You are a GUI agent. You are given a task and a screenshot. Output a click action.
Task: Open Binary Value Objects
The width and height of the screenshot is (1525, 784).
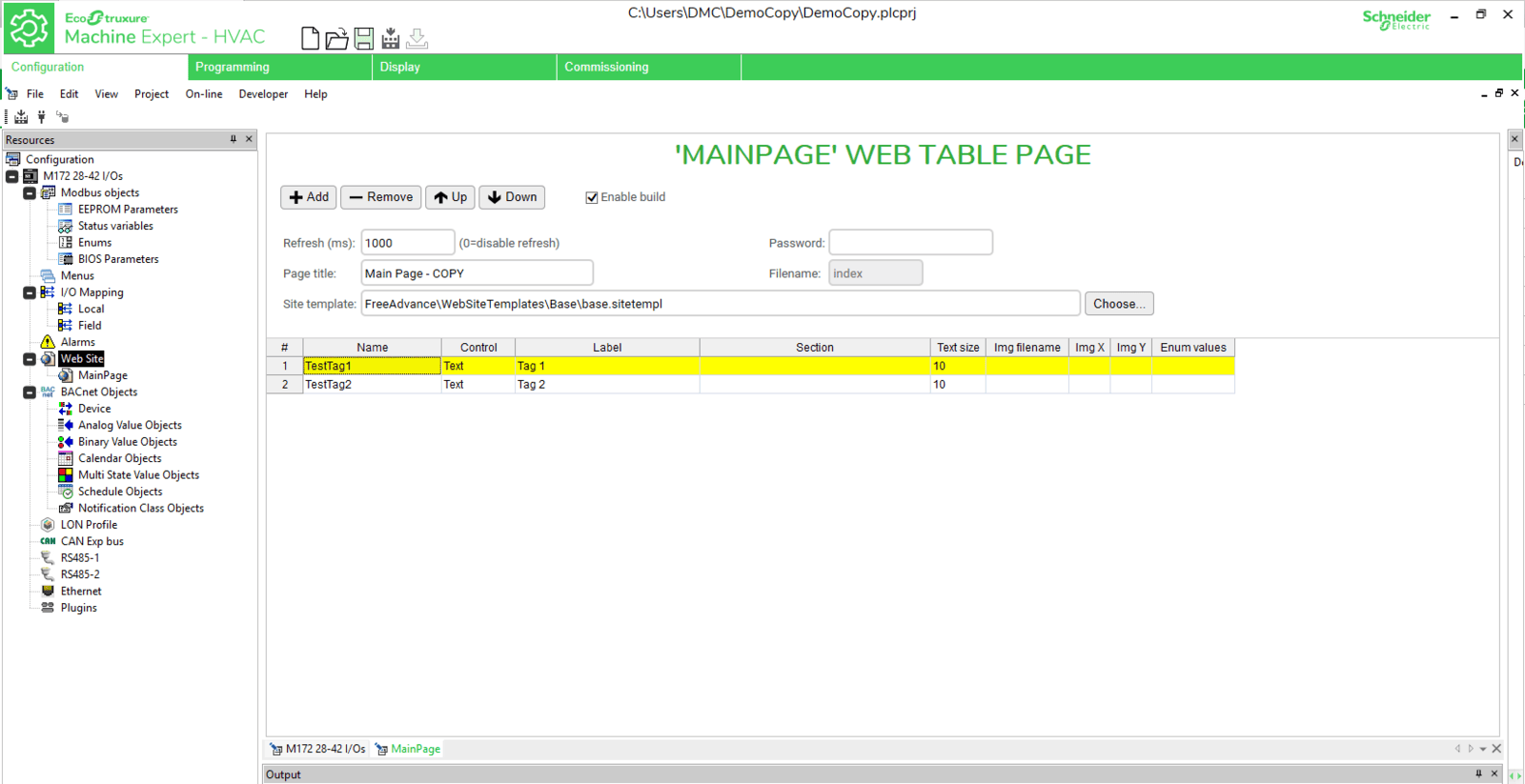click(x=128, y=442)
